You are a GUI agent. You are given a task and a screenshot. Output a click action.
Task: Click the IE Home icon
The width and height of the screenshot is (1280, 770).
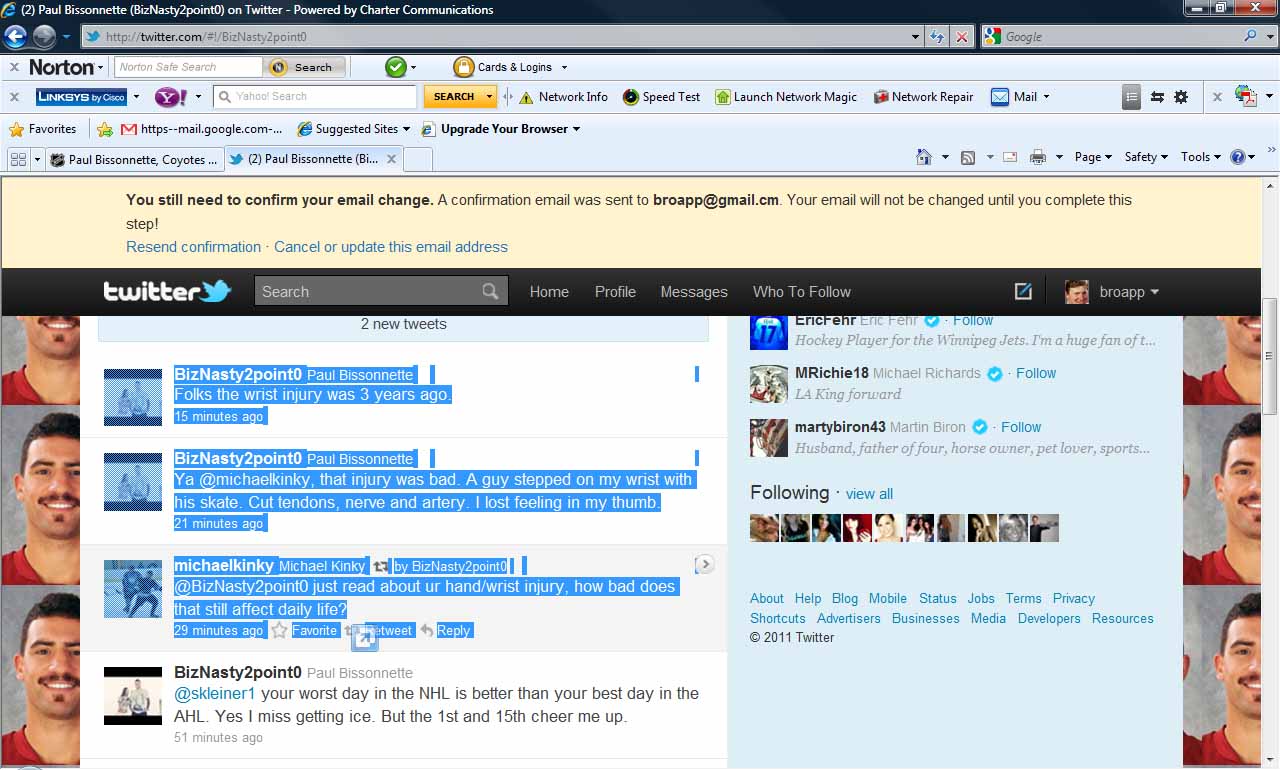924,157
